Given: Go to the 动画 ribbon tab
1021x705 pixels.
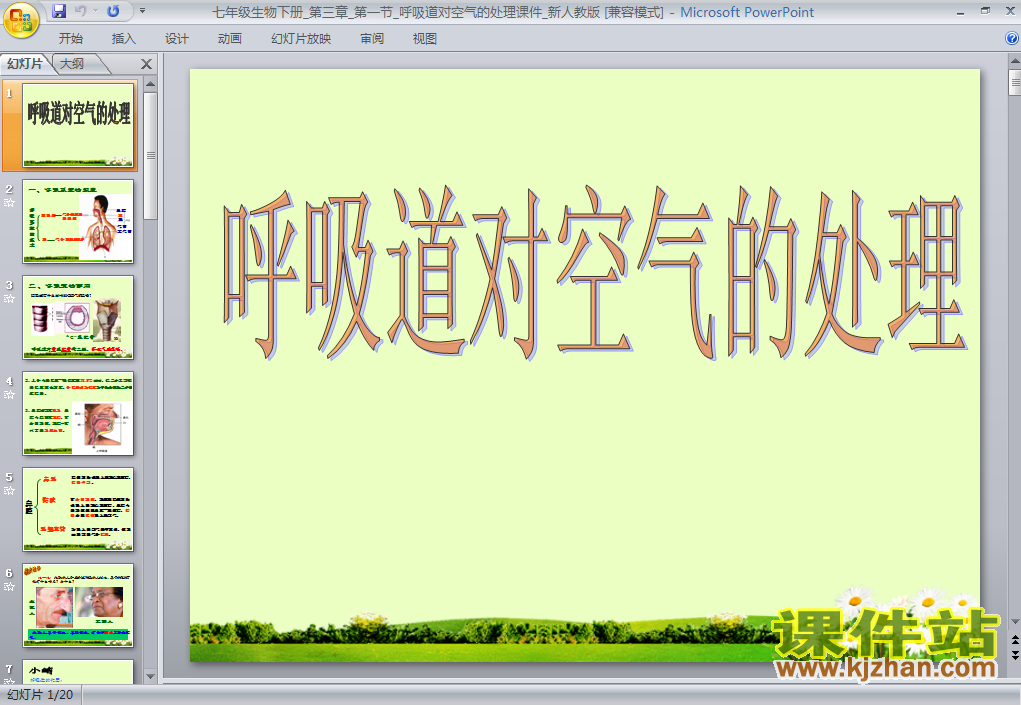Looking at the screenshot, I should 230,39.
